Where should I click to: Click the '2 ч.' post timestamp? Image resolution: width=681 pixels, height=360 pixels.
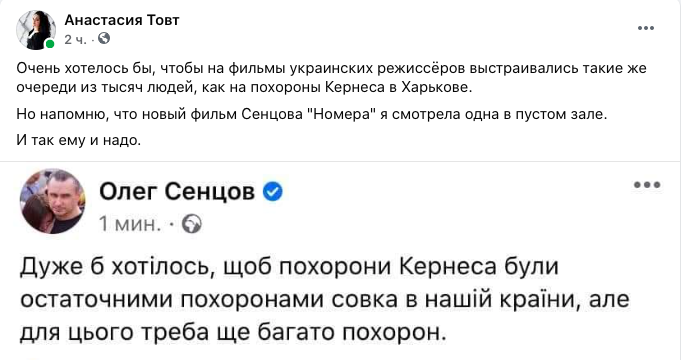tap(76, 40)
